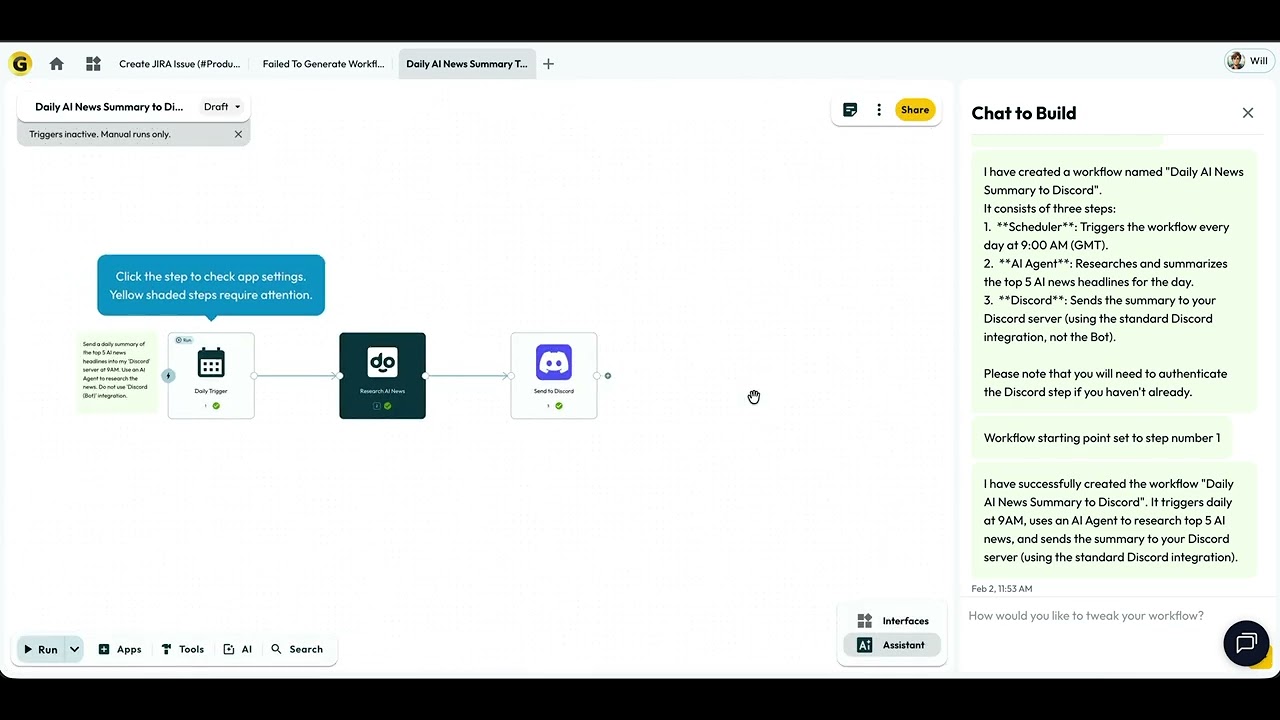1280x720 pixels.
Task: Expand the Run options chevron
Action: (x=75, y=649)
